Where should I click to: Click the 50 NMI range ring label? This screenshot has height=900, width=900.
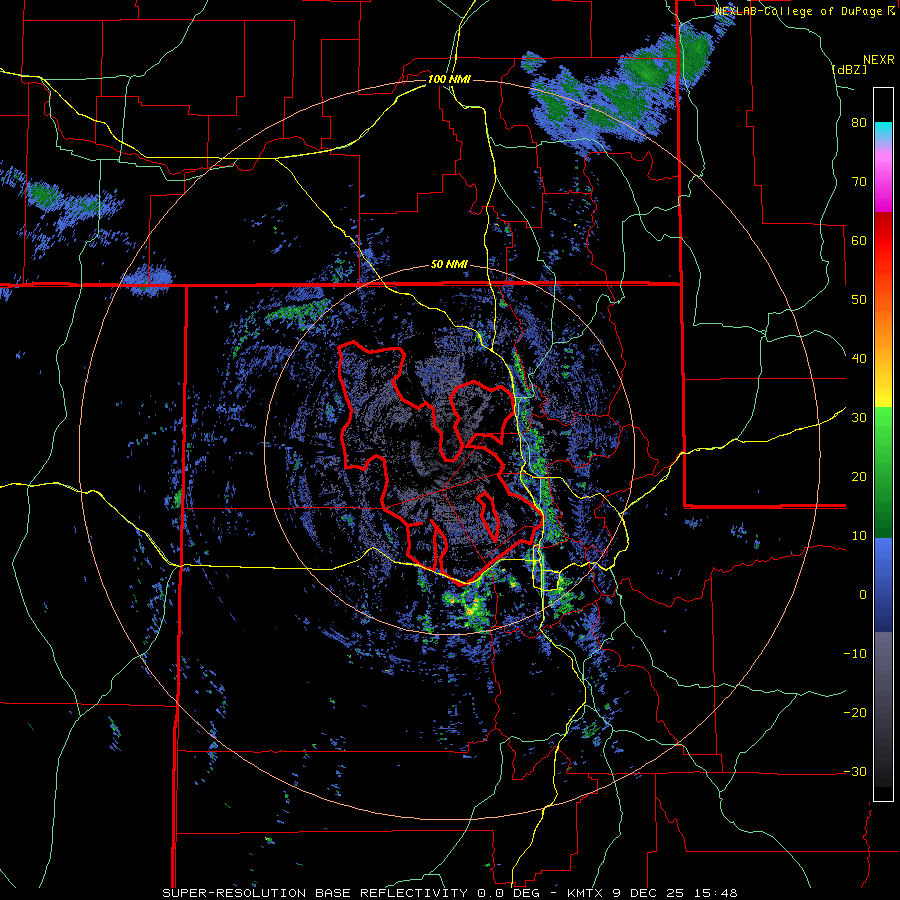point(449,265)
